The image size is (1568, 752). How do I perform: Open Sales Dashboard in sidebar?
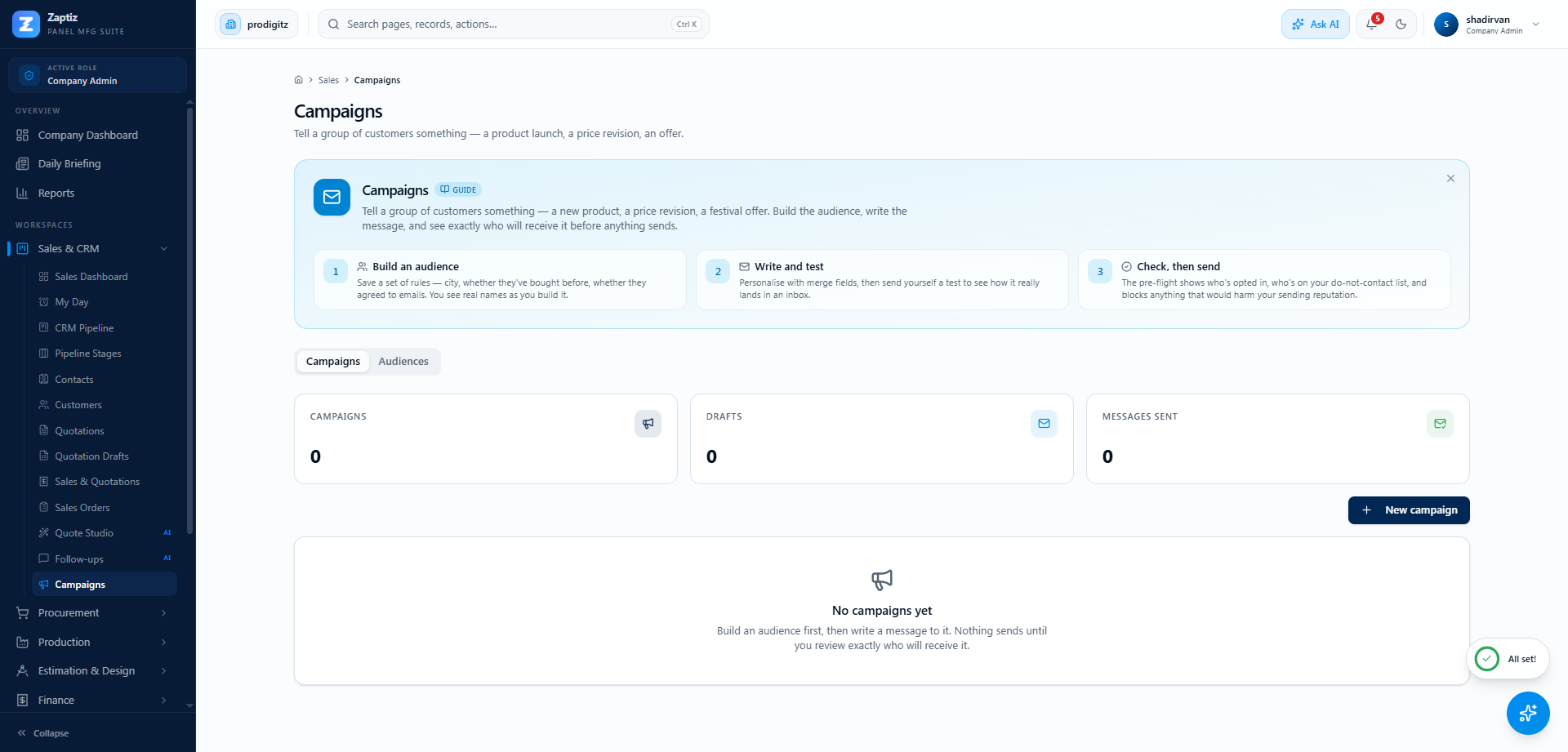(x=105, y=277)
